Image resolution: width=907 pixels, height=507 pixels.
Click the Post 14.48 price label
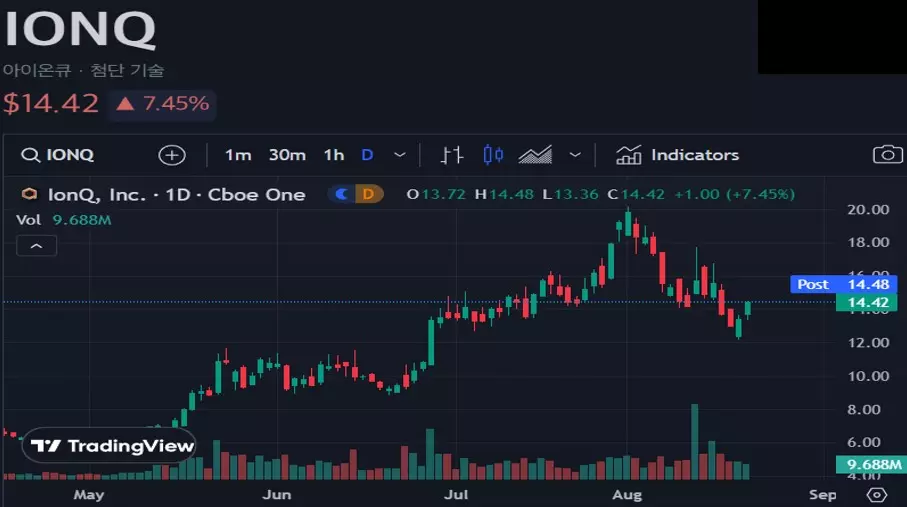coord(843,284)
